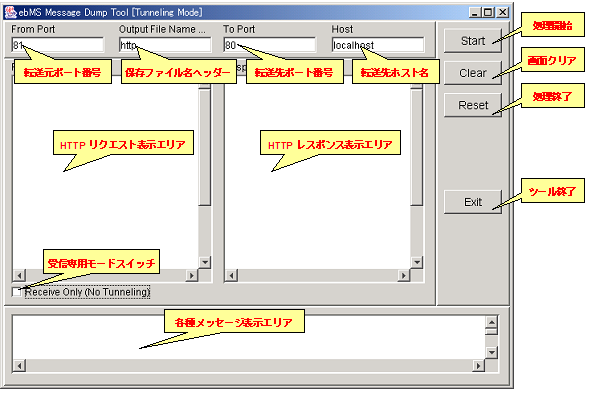Focus the From Port input field
The width and height of the screenshot is (593, 397).
coord(58,45)
